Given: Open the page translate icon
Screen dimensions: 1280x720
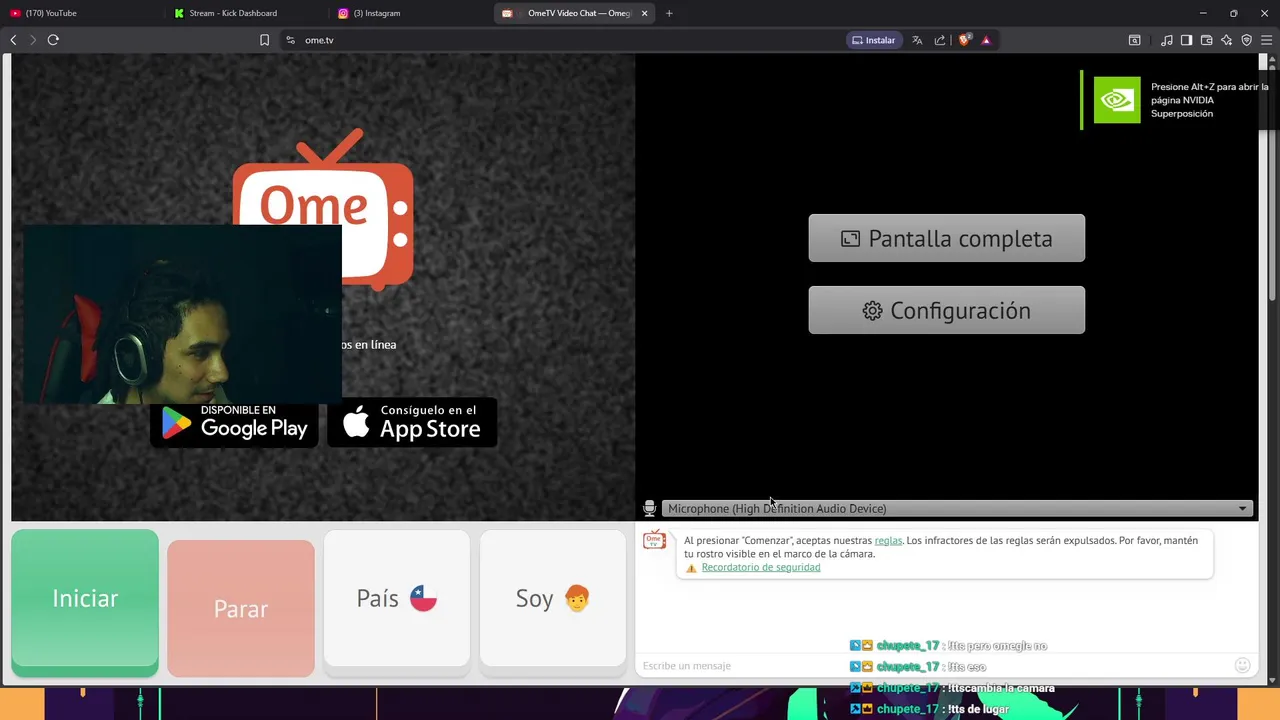Looking at the screenshot, I should point(917,40).
